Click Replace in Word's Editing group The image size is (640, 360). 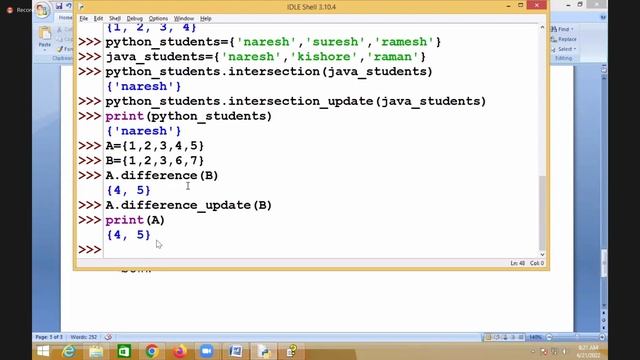click(563, 39)
